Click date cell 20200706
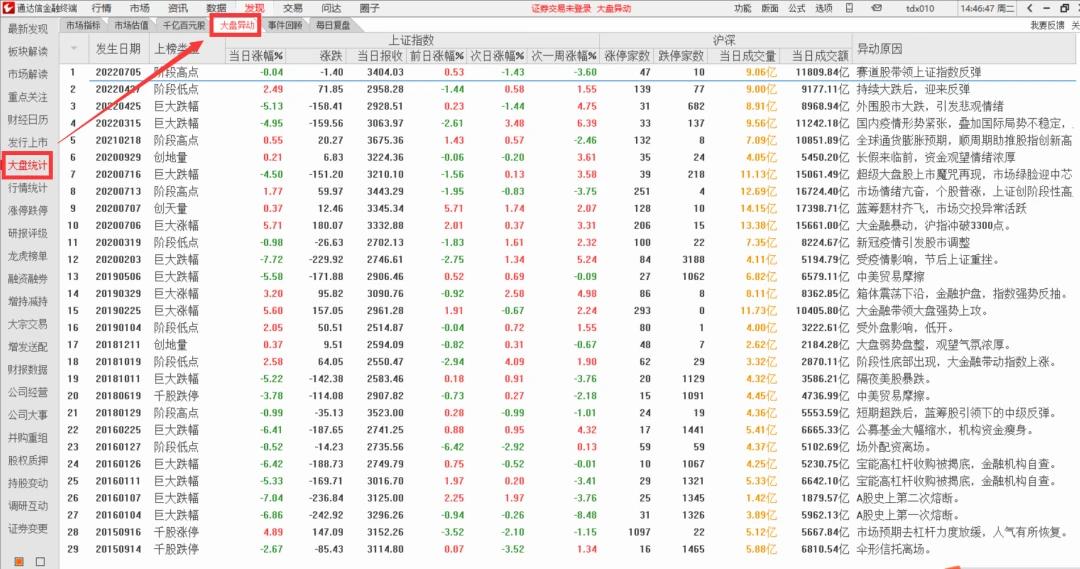Image resolution: width=1080 pixels, height=569 pixels. 118,226
